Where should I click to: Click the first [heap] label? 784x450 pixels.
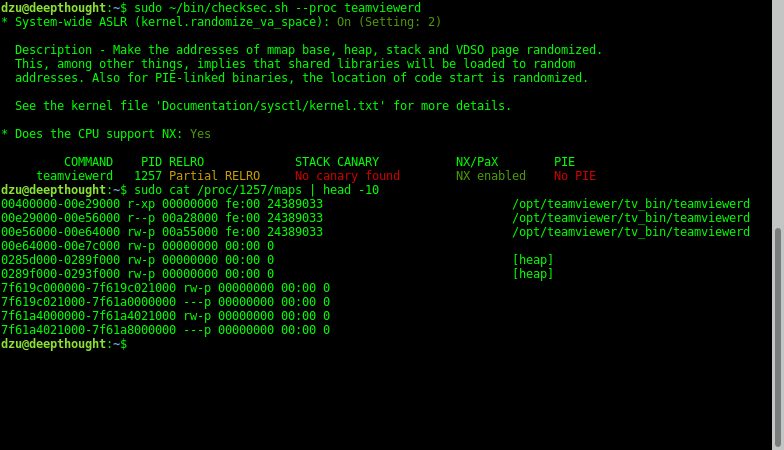click(532, 260)
